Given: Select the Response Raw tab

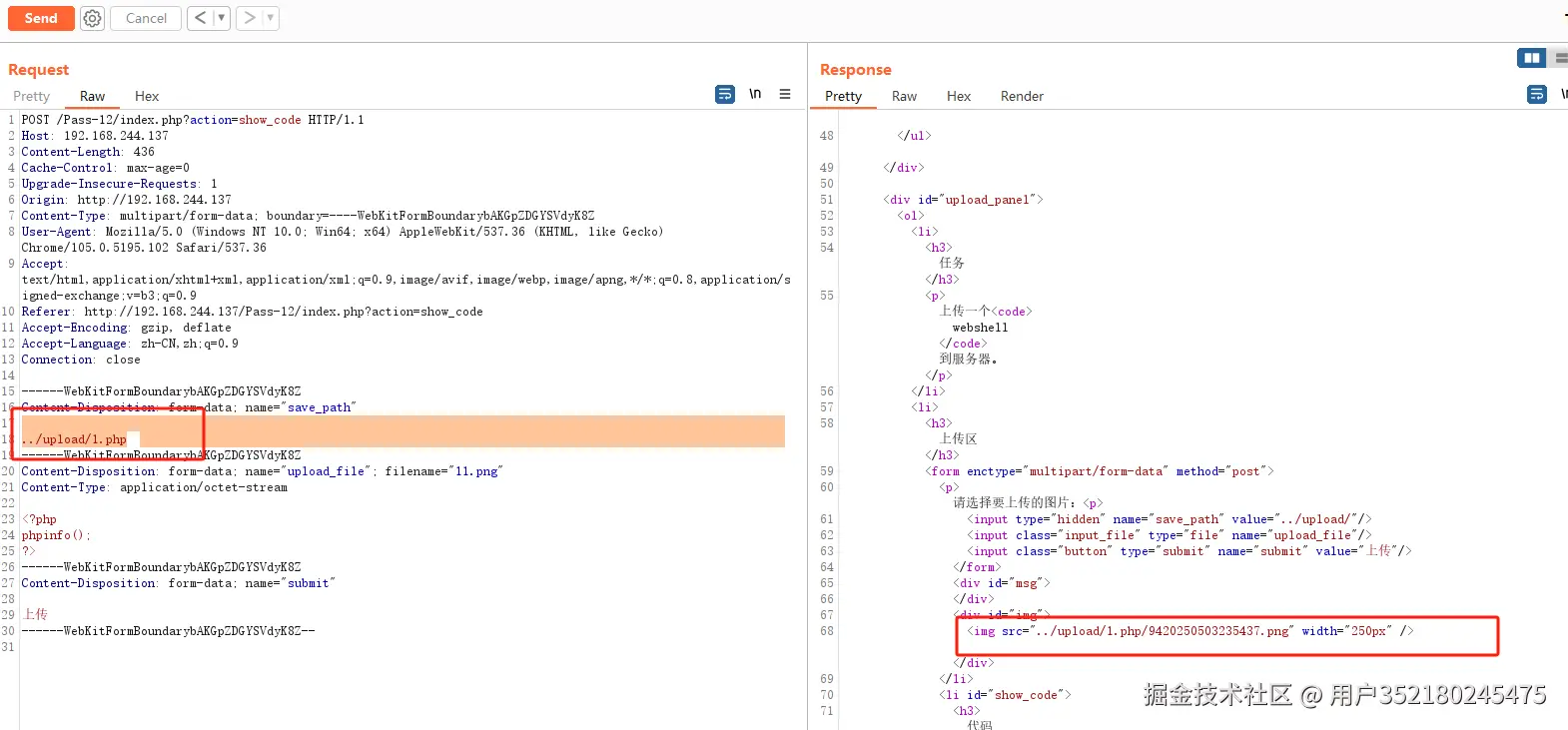Looking at the screenshot, I should tap(904, 96).
